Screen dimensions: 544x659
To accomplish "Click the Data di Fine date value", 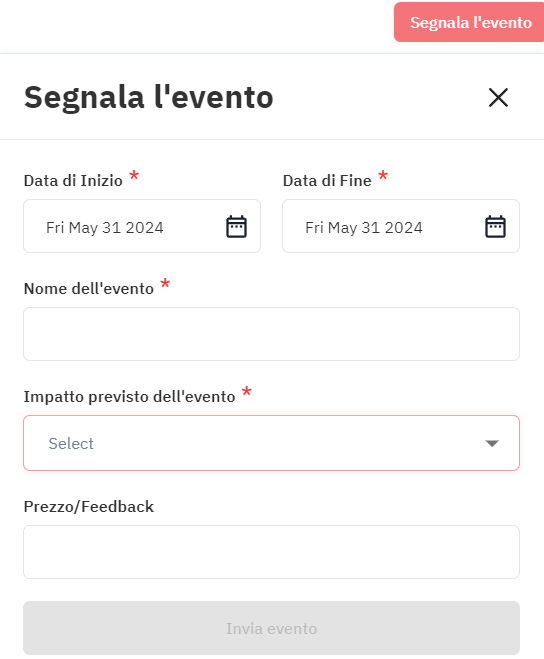I will pos(364,227).
